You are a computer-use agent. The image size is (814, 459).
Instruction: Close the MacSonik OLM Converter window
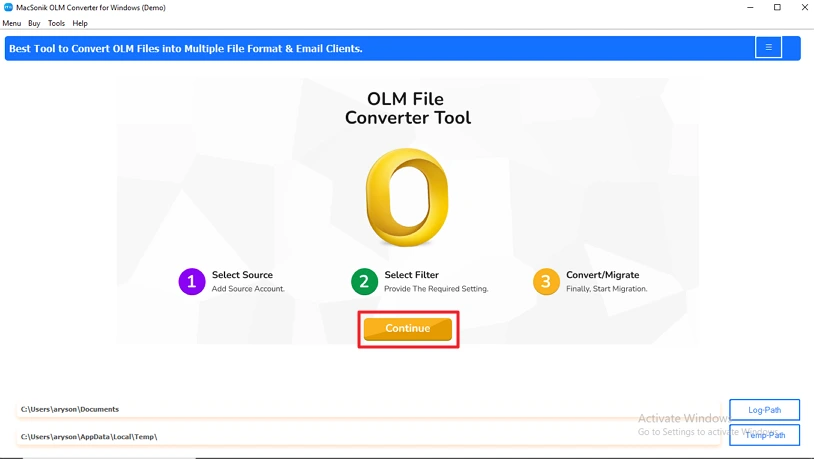pyautogui.click(x=804, y=7)
